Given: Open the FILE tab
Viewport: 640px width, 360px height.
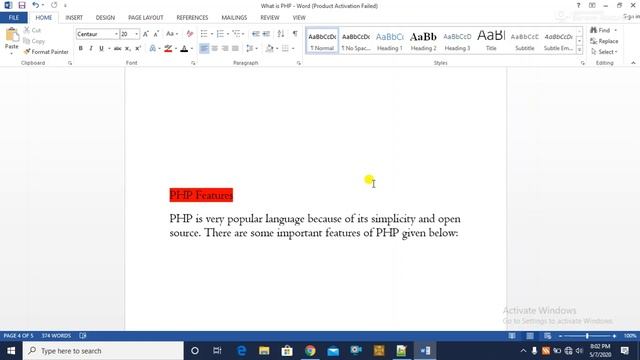Looking at the screenshot, I should click(x=13, y=18).
